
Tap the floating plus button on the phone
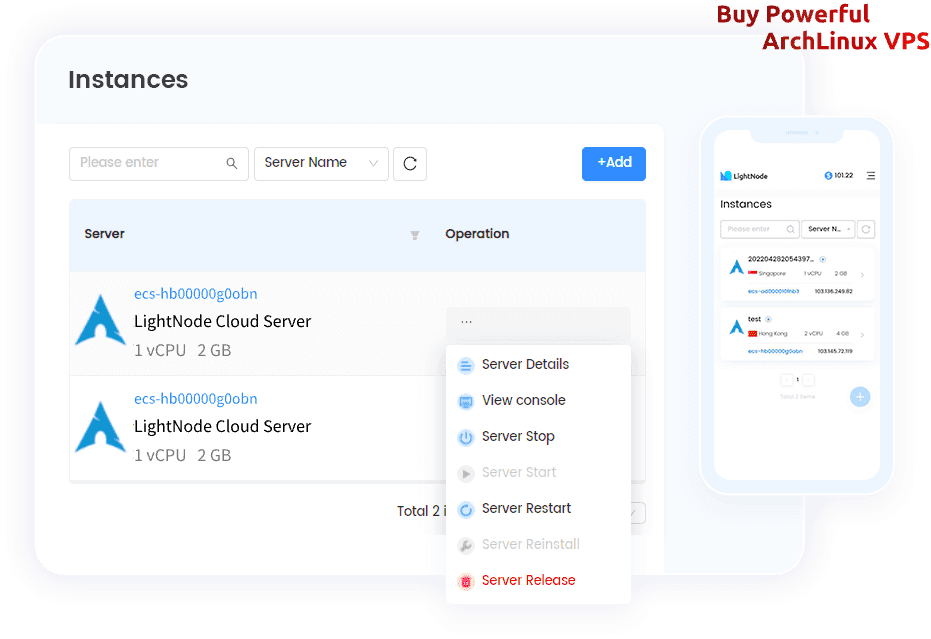click(859, 397)
